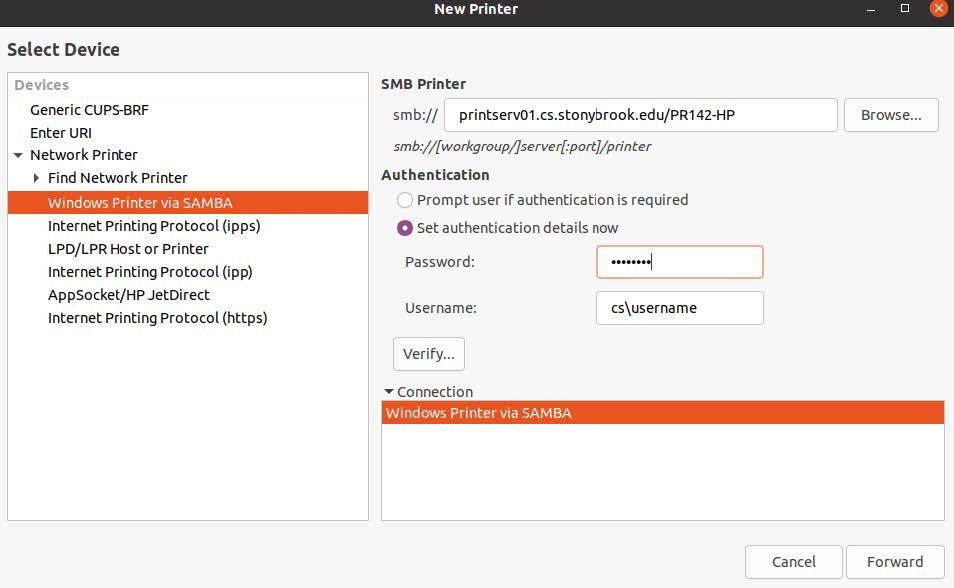The width and height of the screenshot is (954, 588).
Task: Select Windows Printer via SAMBA device
Action: tap(140, 202)
